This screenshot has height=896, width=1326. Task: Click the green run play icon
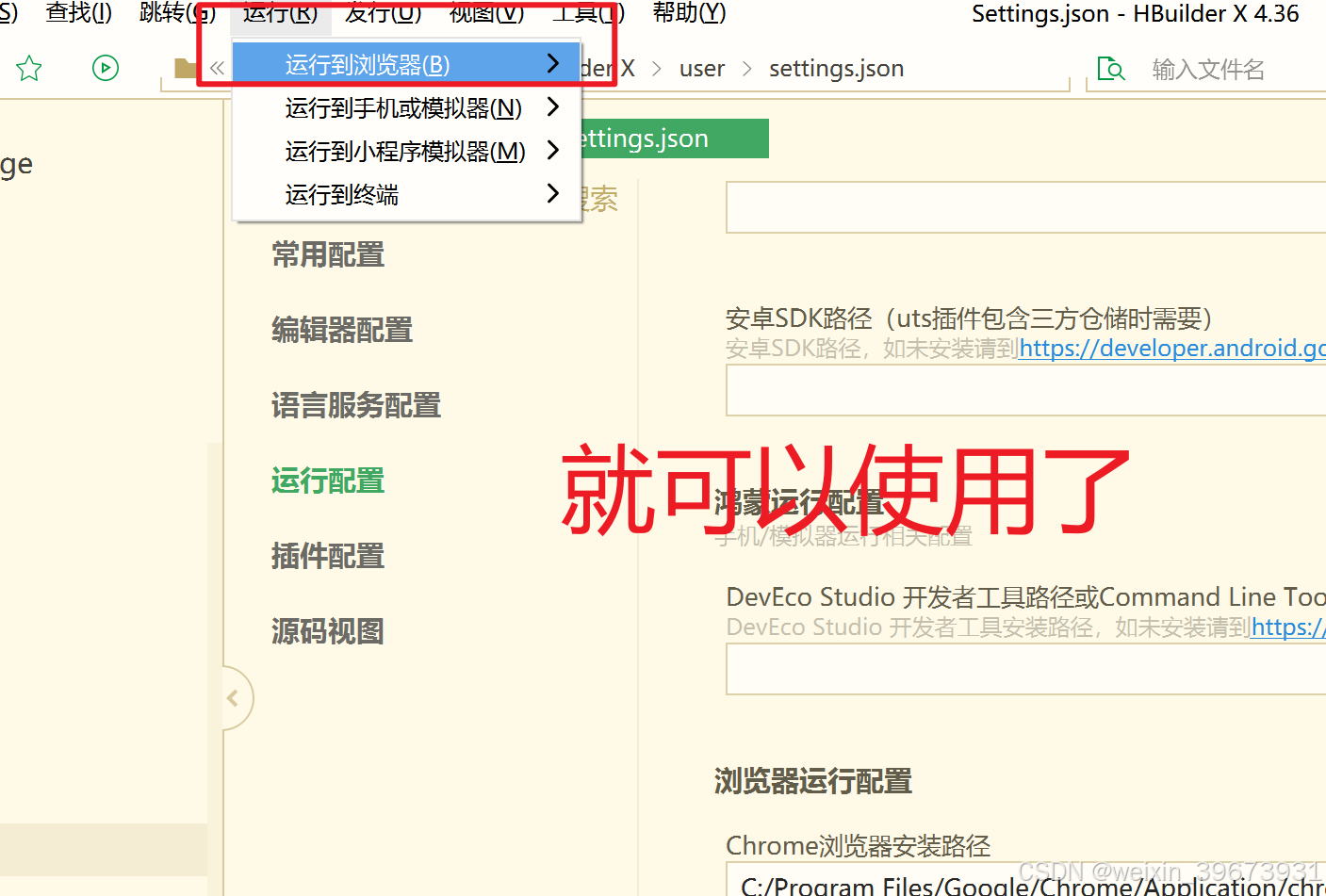tap(105, 67)
